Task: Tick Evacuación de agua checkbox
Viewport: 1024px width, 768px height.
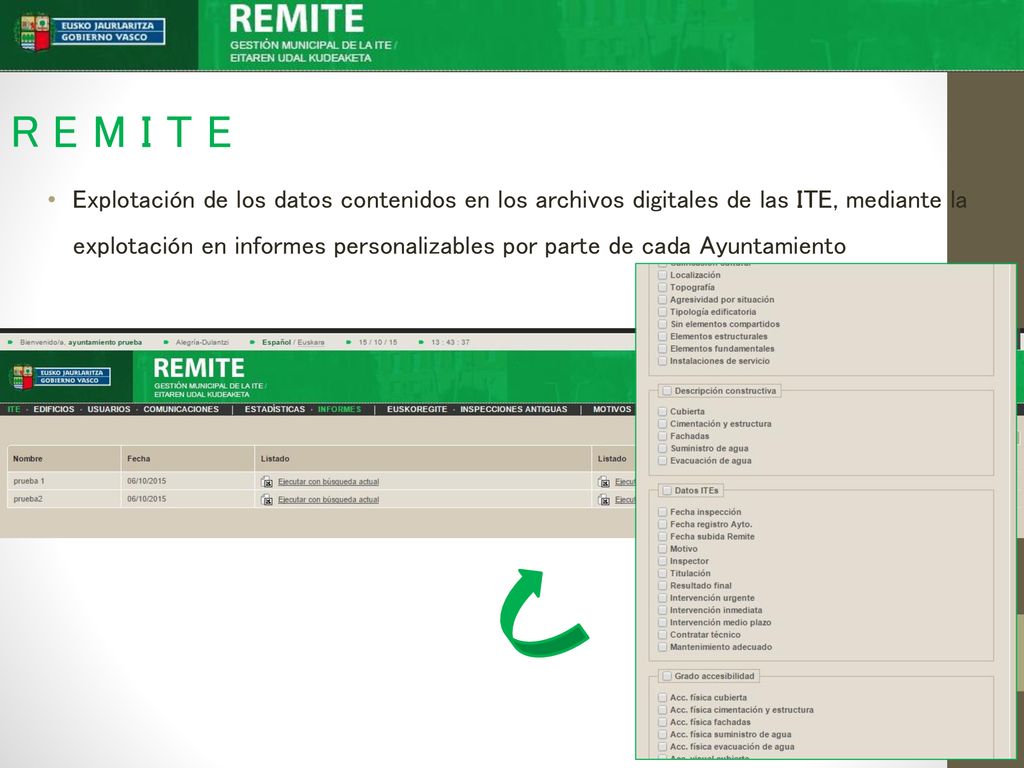Action: pyautogui.click(x=662, y=461)
